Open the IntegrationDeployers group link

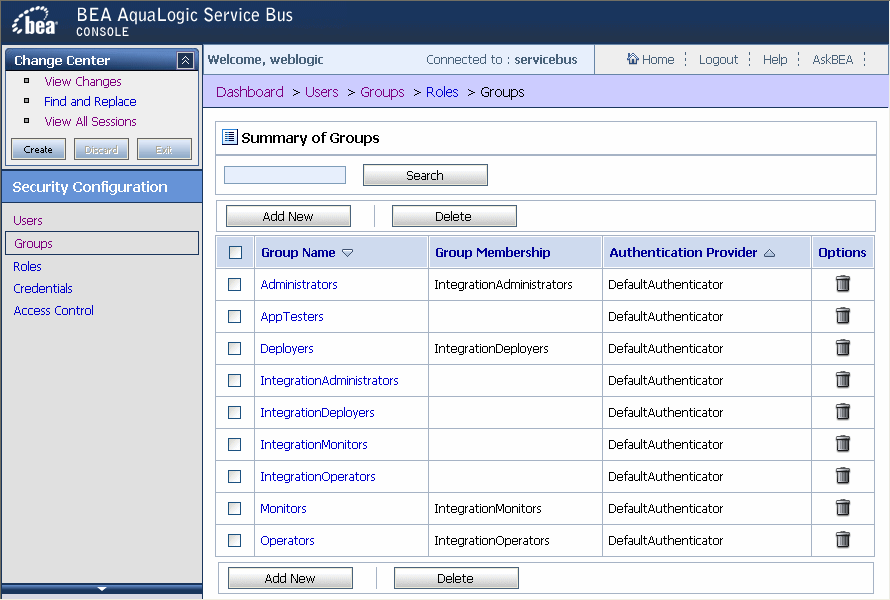coord(317,413)
